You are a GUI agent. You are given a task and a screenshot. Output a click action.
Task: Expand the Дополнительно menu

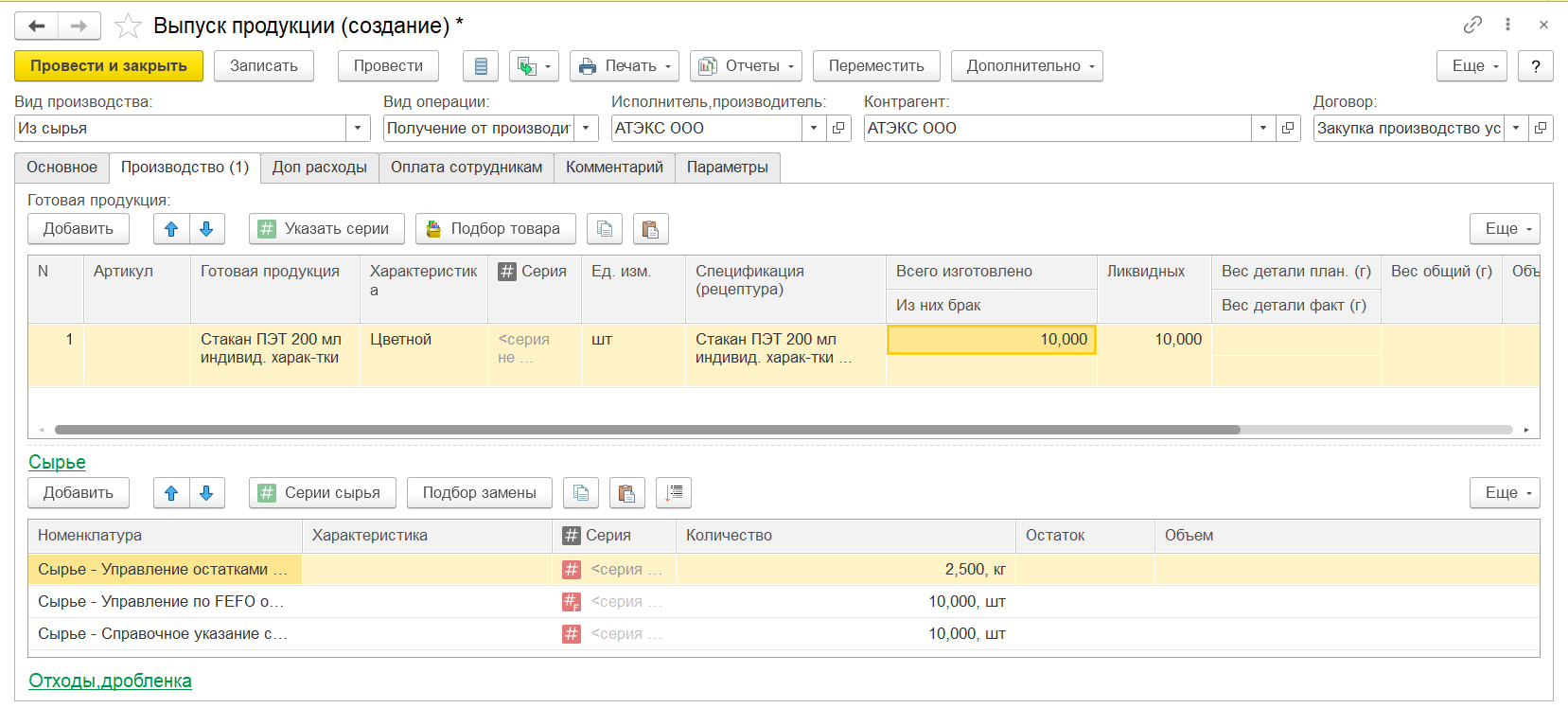click(x=1027, y=66)
